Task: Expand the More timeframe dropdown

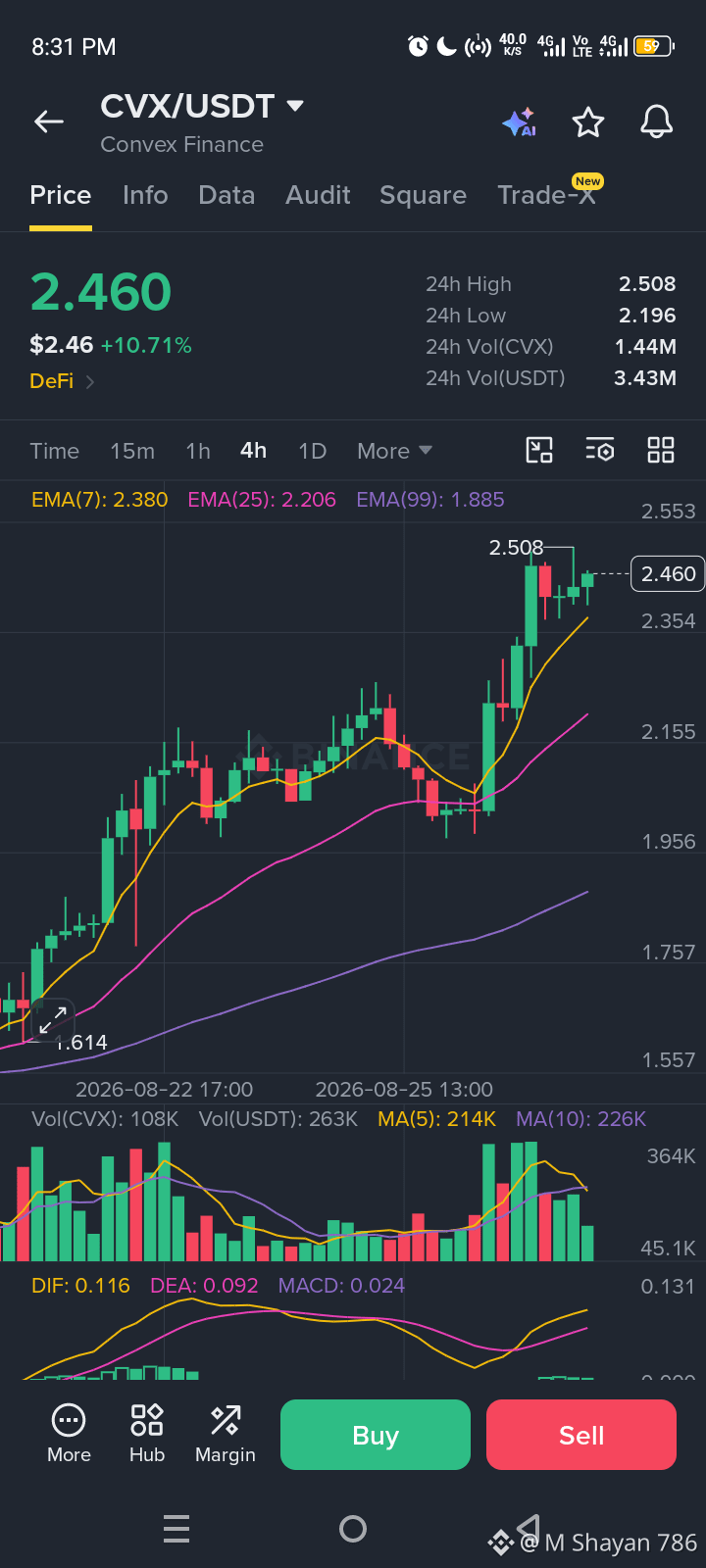Action: [x=394, y=451]
